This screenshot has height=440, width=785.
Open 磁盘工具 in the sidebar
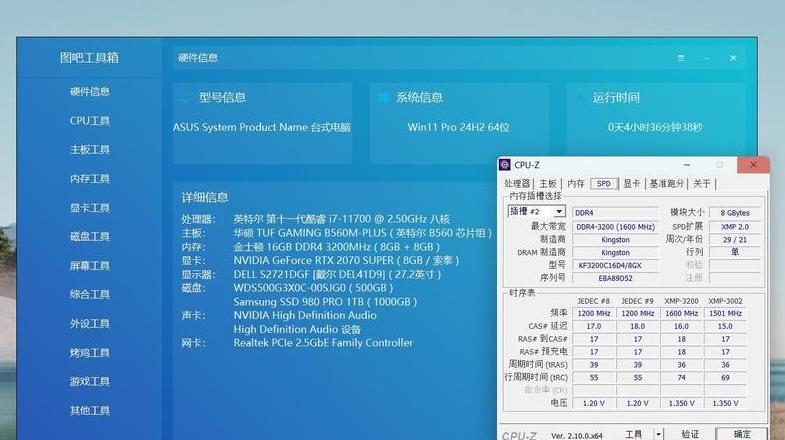coord(90,236)
